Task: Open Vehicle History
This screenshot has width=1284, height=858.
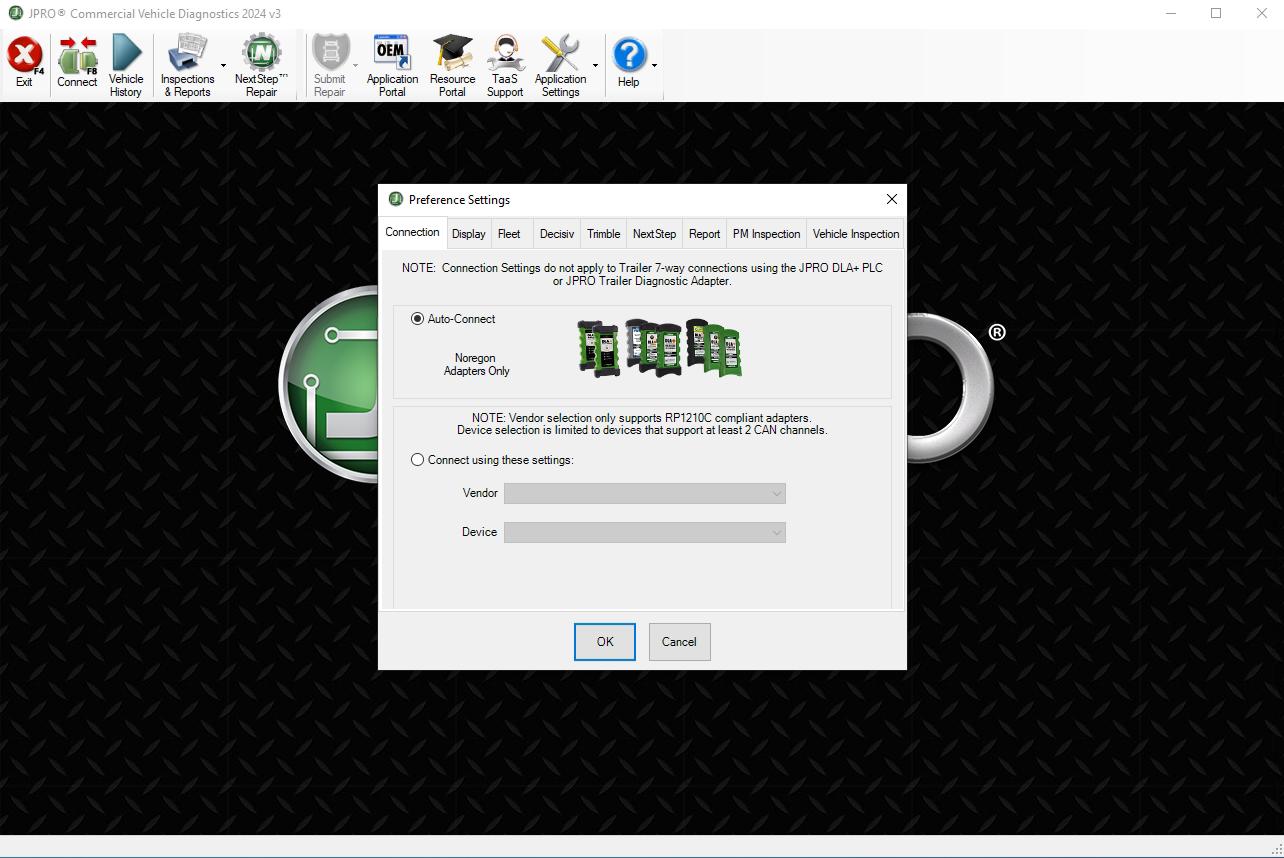Action: tap(125, 63)
